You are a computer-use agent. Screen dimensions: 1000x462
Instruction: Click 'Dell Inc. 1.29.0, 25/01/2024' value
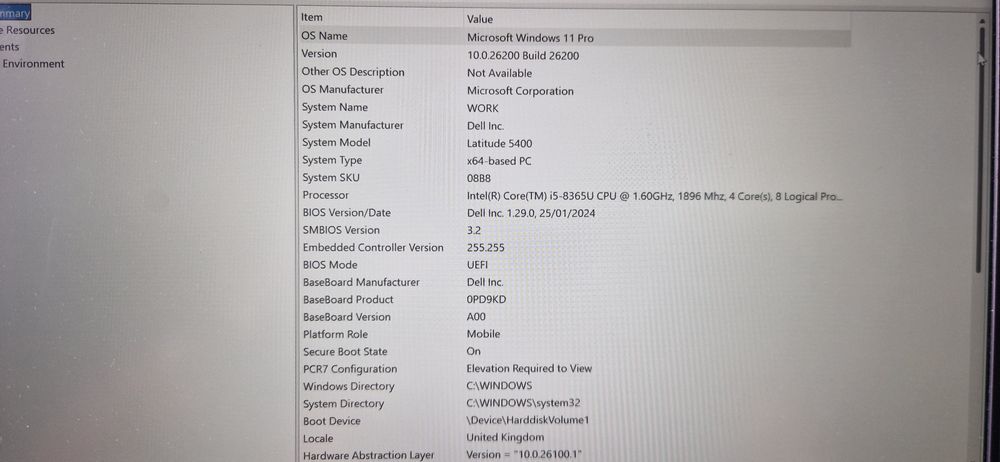[x=531, y=214]
